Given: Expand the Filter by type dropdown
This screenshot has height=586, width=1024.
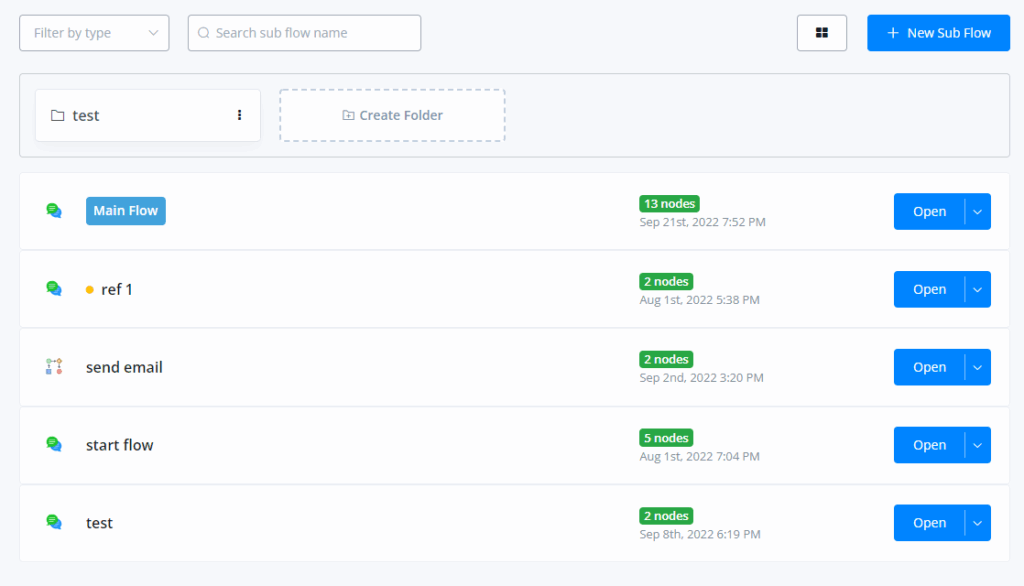Looking at the screenshot, I should click(94, 33).
